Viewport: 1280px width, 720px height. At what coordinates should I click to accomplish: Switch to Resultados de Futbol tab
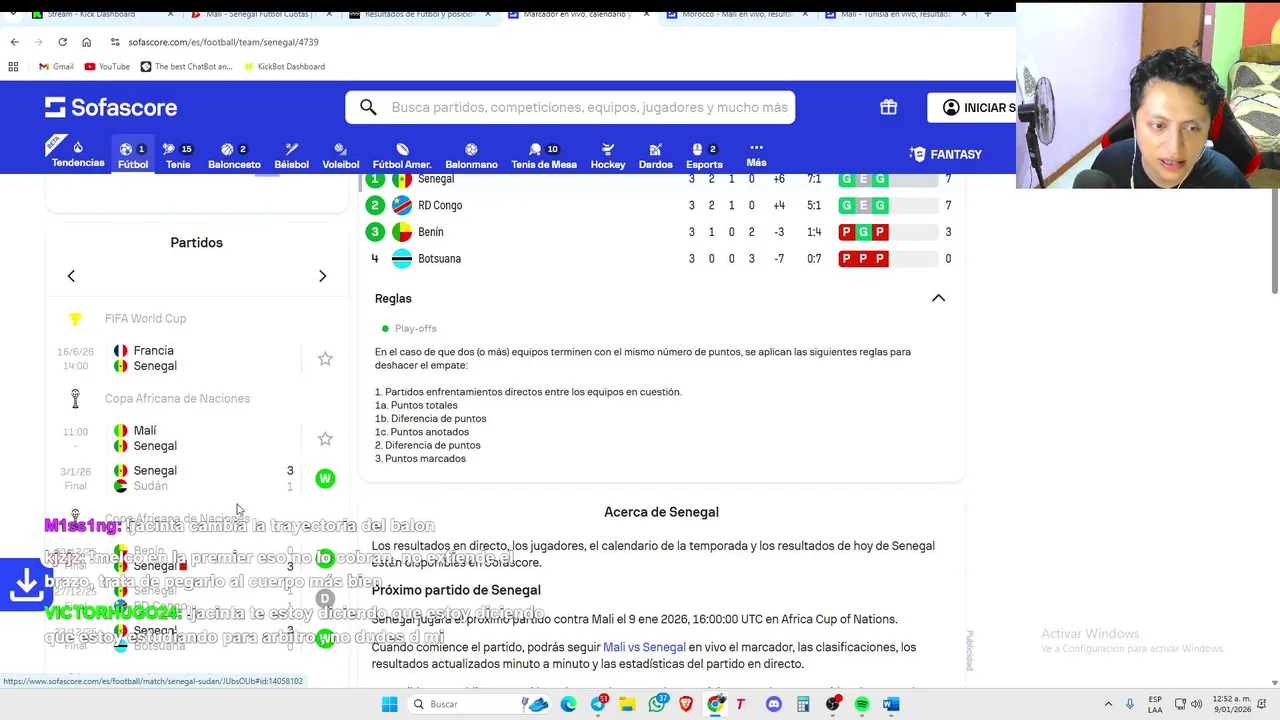[x=420, y=14]
